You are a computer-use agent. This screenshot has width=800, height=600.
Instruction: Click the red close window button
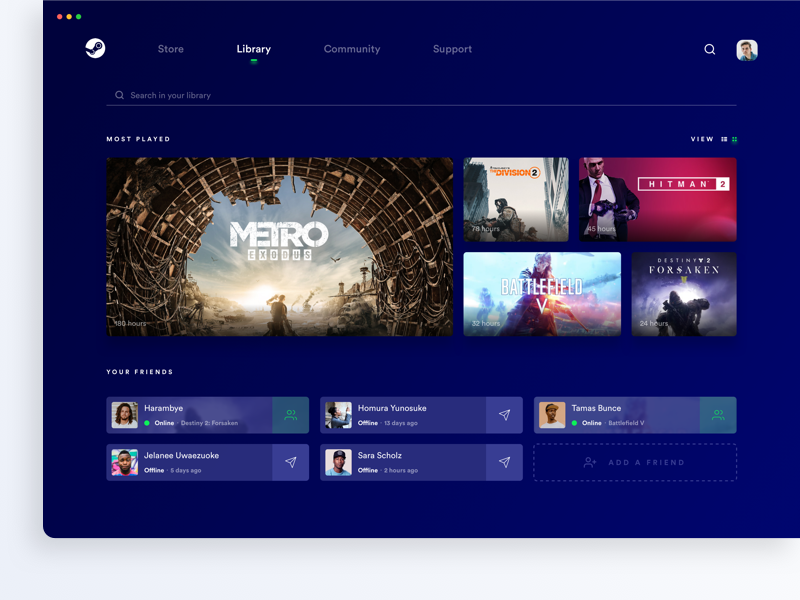pyautogui.click(x=60, y=17)
